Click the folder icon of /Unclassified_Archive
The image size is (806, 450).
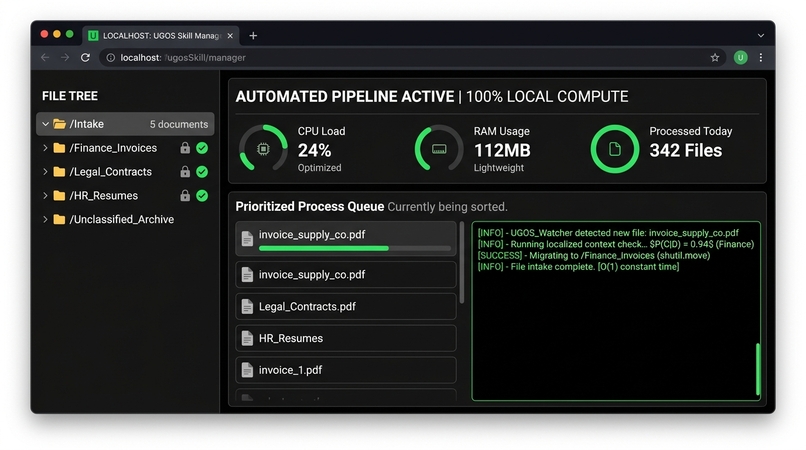coord(59,220)
